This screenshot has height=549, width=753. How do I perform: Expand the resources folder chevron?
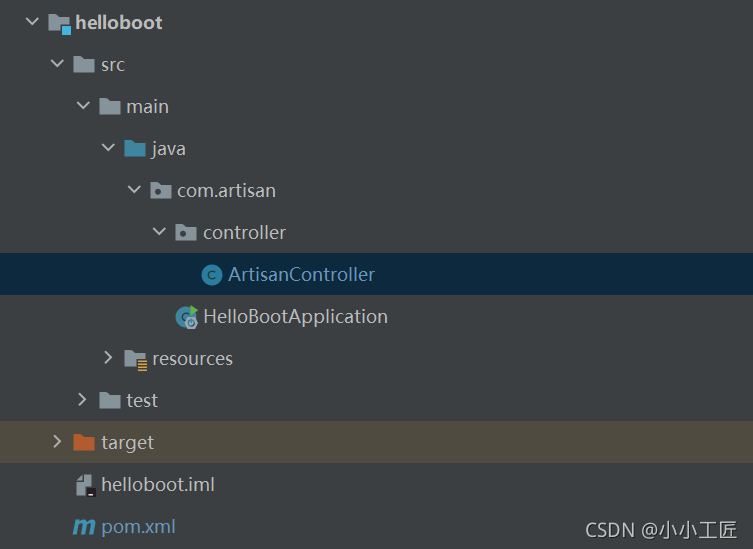108,357
